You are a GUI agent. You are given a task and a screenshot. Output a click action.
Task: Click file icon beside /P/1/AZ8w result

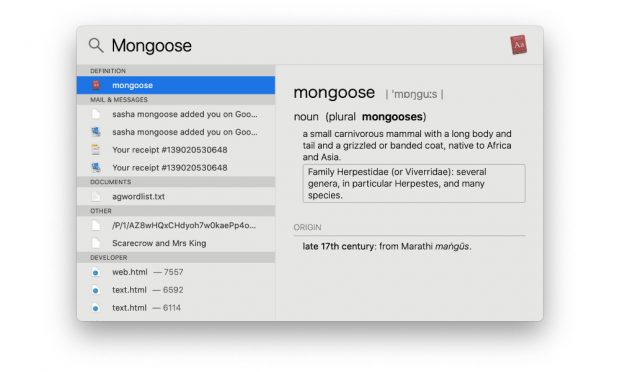pyautogui.click(x=96, y=225)
